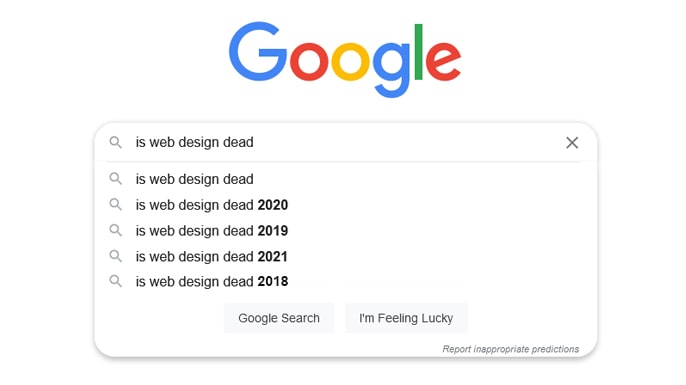
Task: Choose suggestion "is web design dead 2020"
Action: (346, 205)
